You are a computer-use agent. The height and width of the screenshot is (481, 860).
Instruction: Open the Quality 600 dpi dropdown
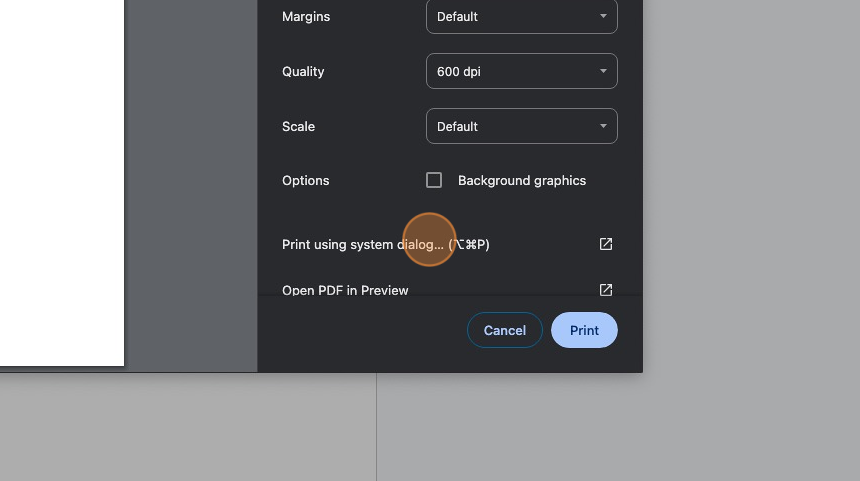pos(522,71)
